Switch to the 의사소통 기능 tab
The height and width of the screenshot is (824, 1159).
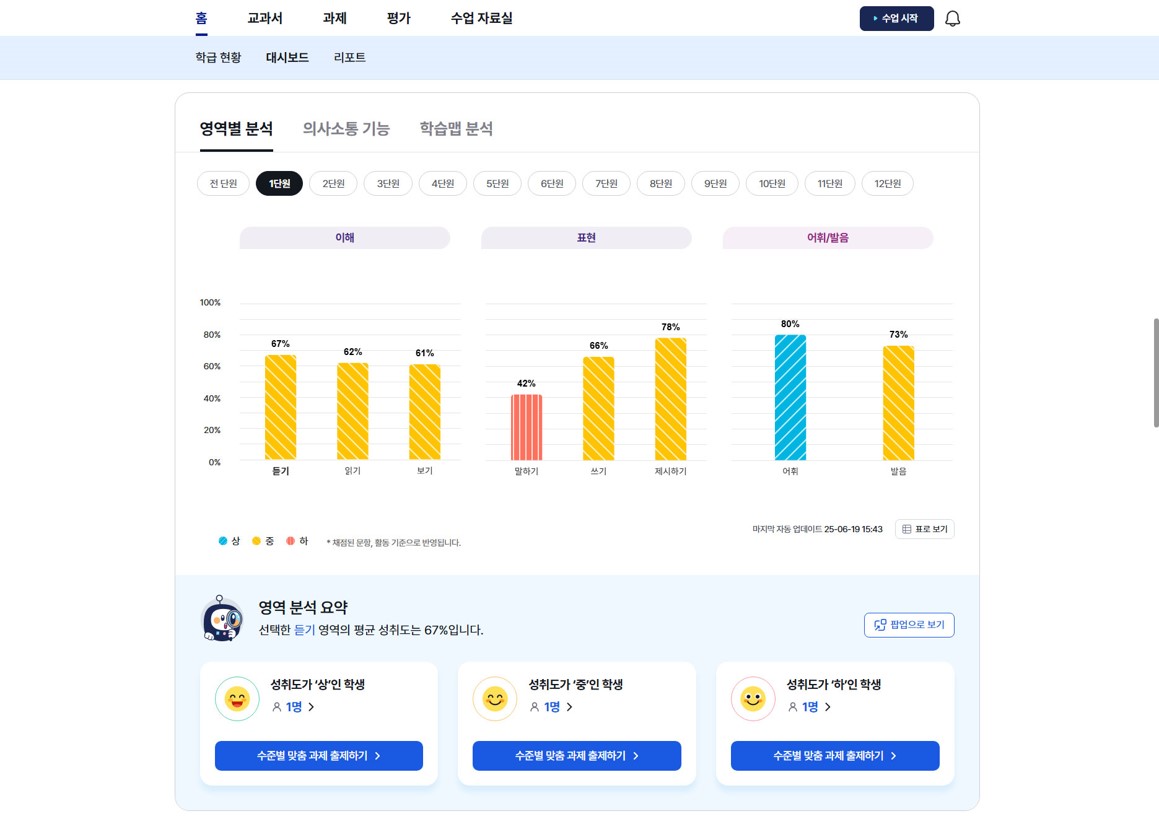click(346, 129)
